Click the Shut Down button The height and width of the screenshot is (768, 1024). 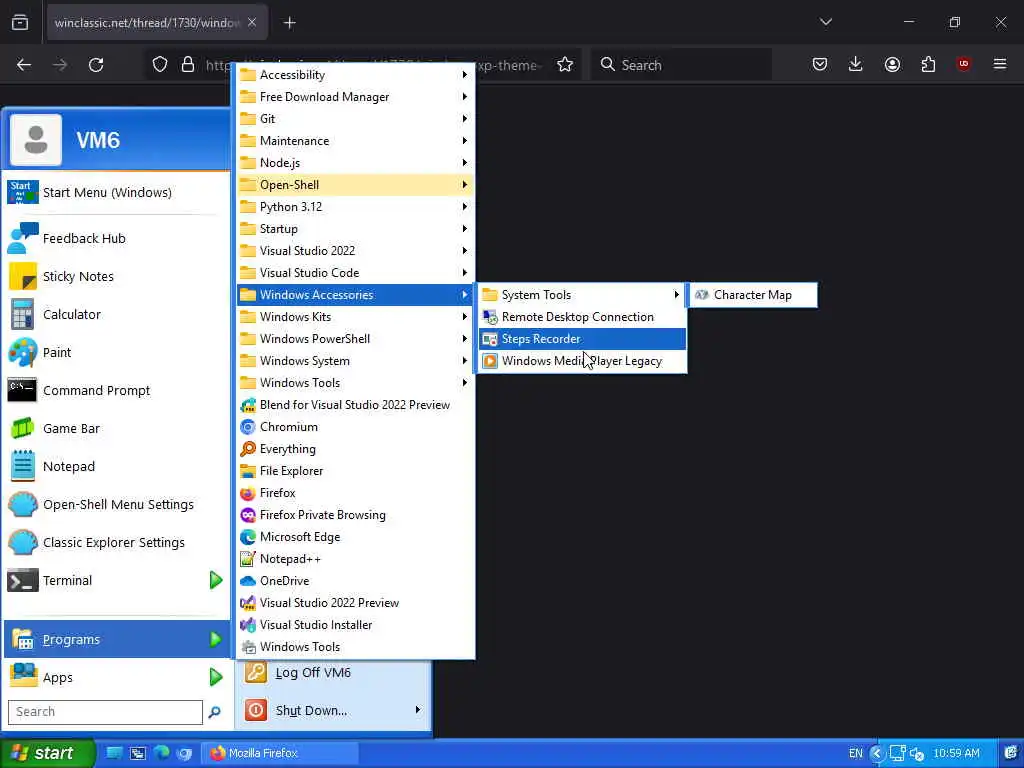[x=333, y=711]
